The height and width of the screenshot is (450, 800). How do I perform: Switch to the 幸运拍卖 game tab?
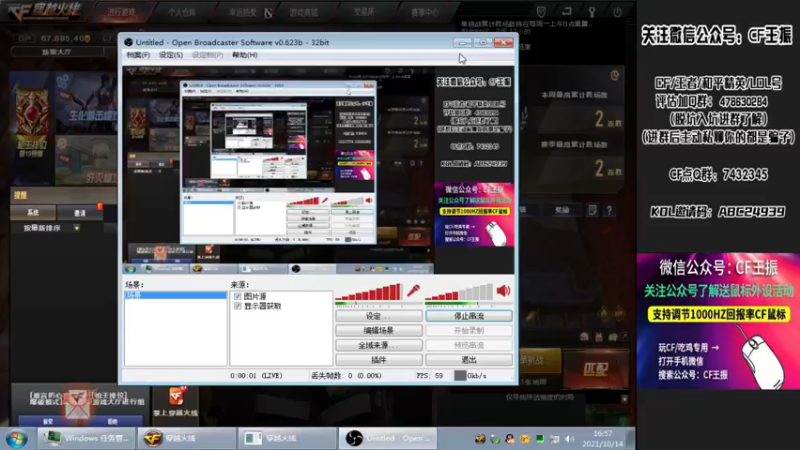click(x=243, y=12)
